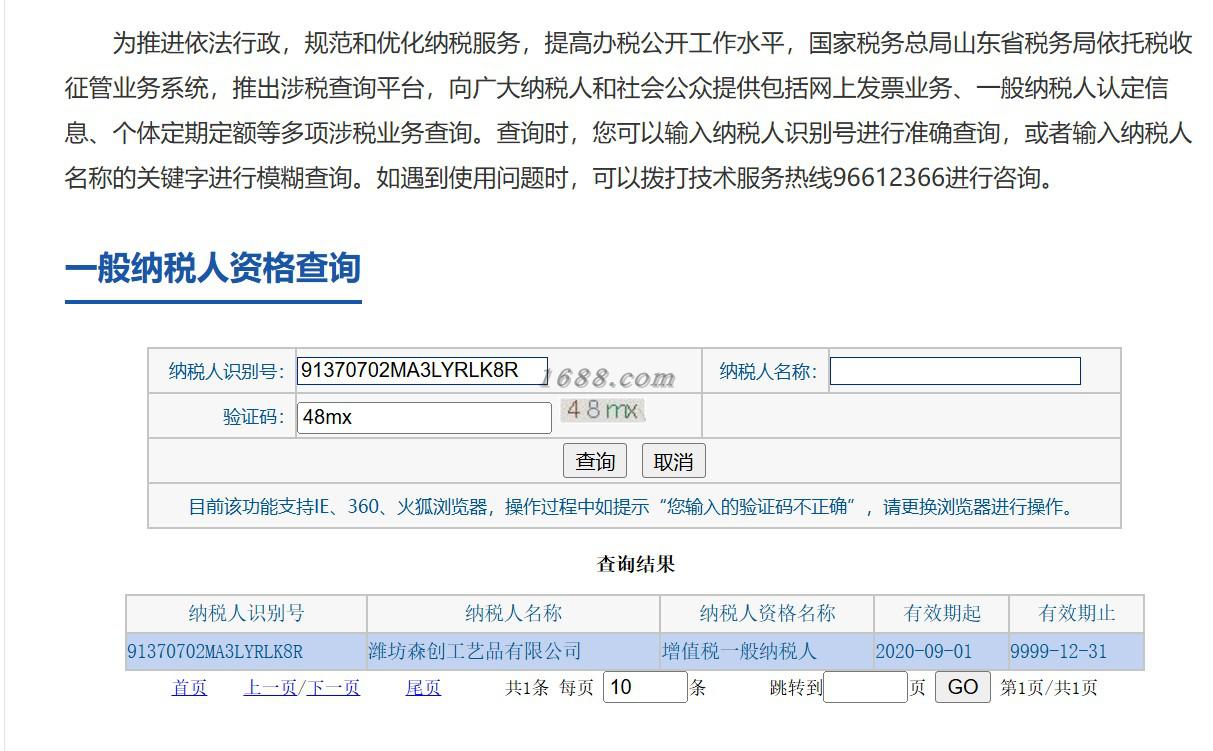Click the 第1页/共1页 page indicator
Screen dimensions: 1213x751
tap(1048, 688)
